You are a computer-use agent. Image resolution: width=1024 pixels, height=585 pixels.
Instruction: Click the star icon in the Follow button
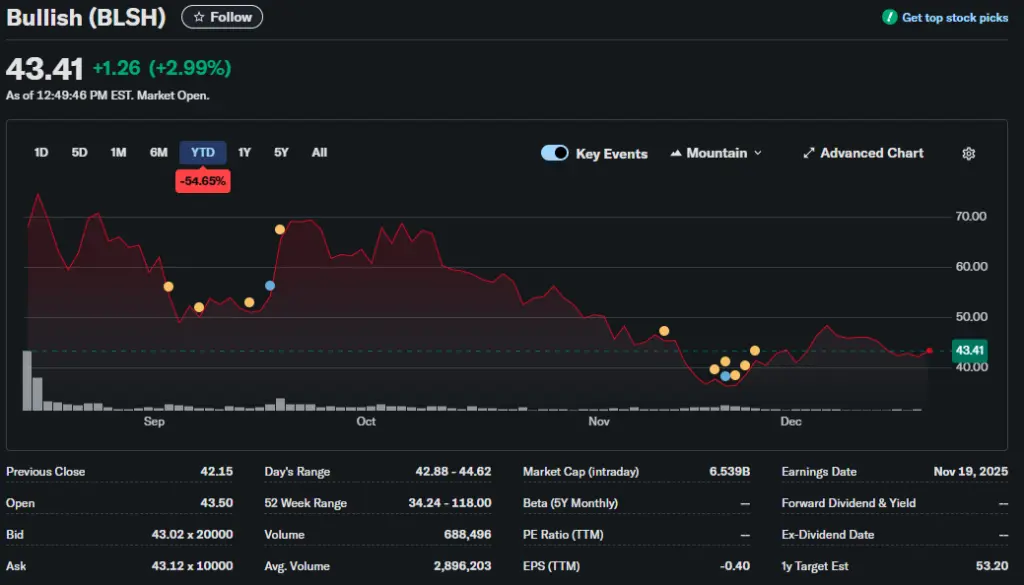(x=199, y=17)
